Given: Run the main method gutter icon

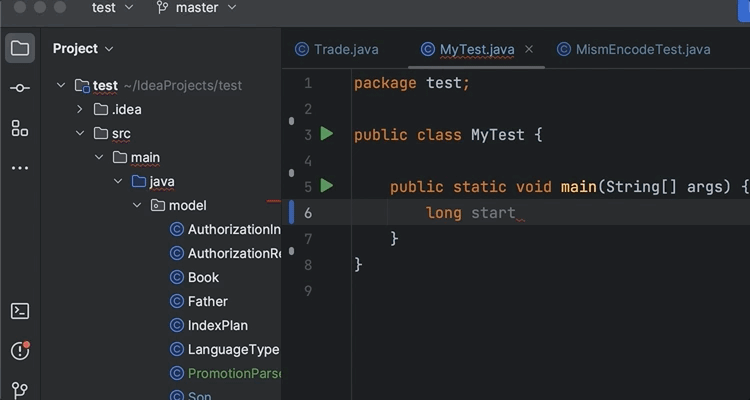Looking at the screenshot, I should coord(326,186).
